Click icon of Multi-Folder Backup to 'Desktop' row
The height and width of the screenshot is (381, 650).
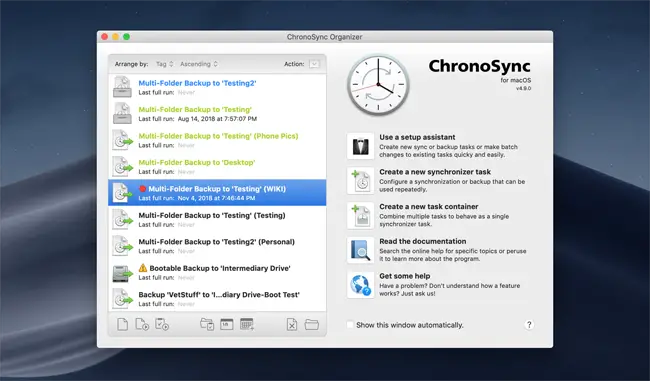pyautogui.click(x=122, y=166)
